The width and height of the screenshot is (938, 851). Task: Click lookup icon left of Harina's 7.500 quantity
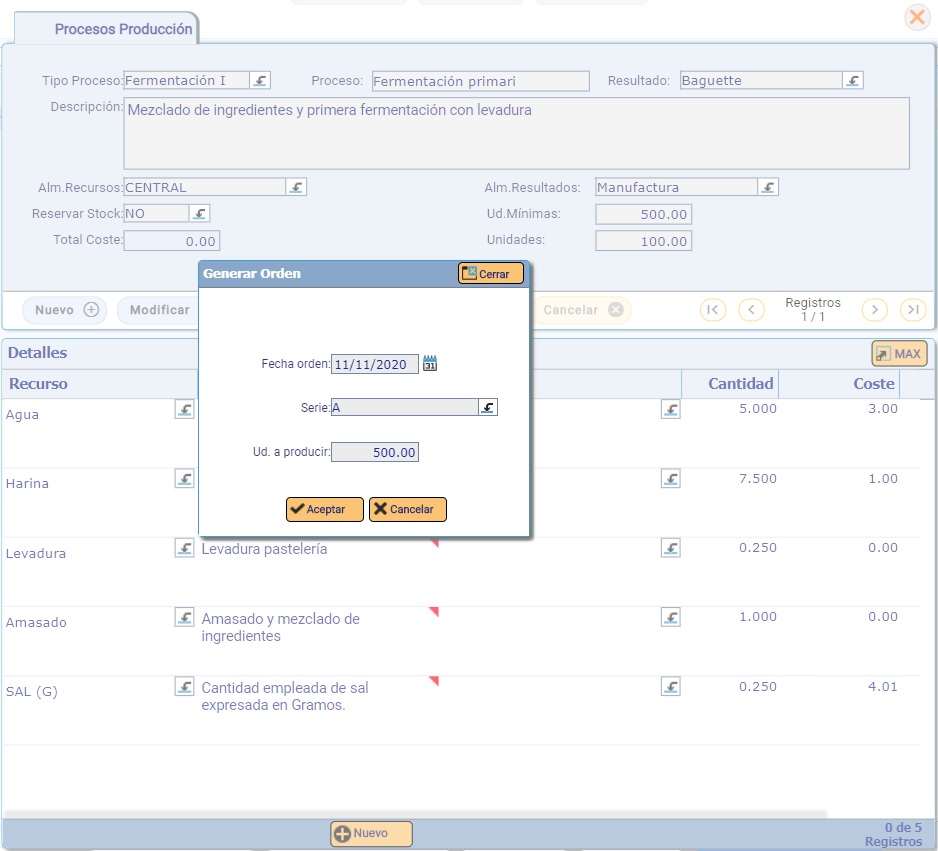pos(671,478)
